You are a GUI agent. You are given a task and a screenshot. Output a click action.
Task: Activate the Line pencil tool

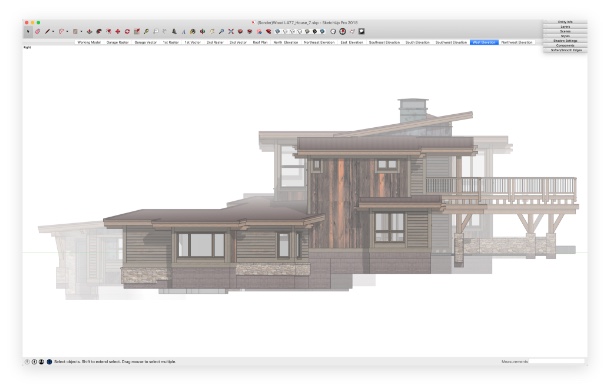47,32
